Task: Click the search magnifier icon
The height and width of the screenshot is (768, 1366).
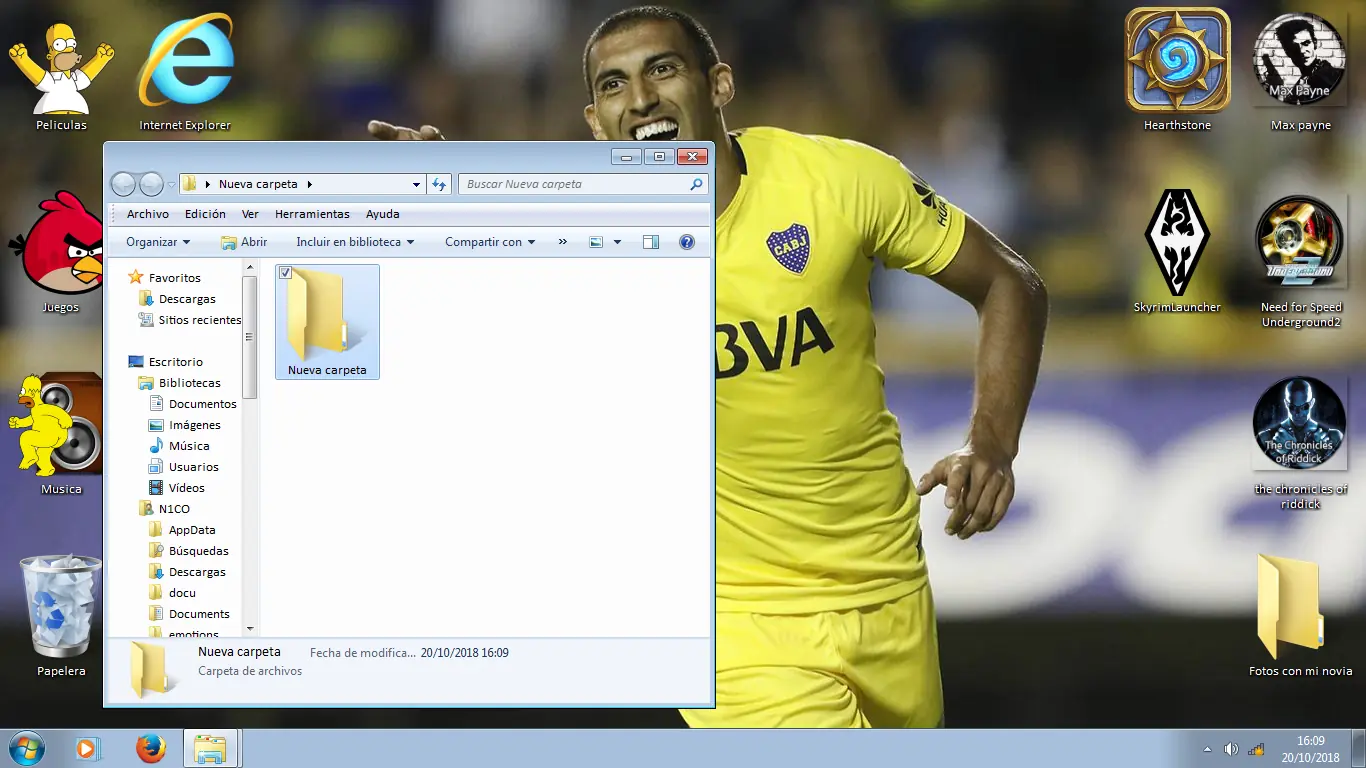Action: click(696, 184)
